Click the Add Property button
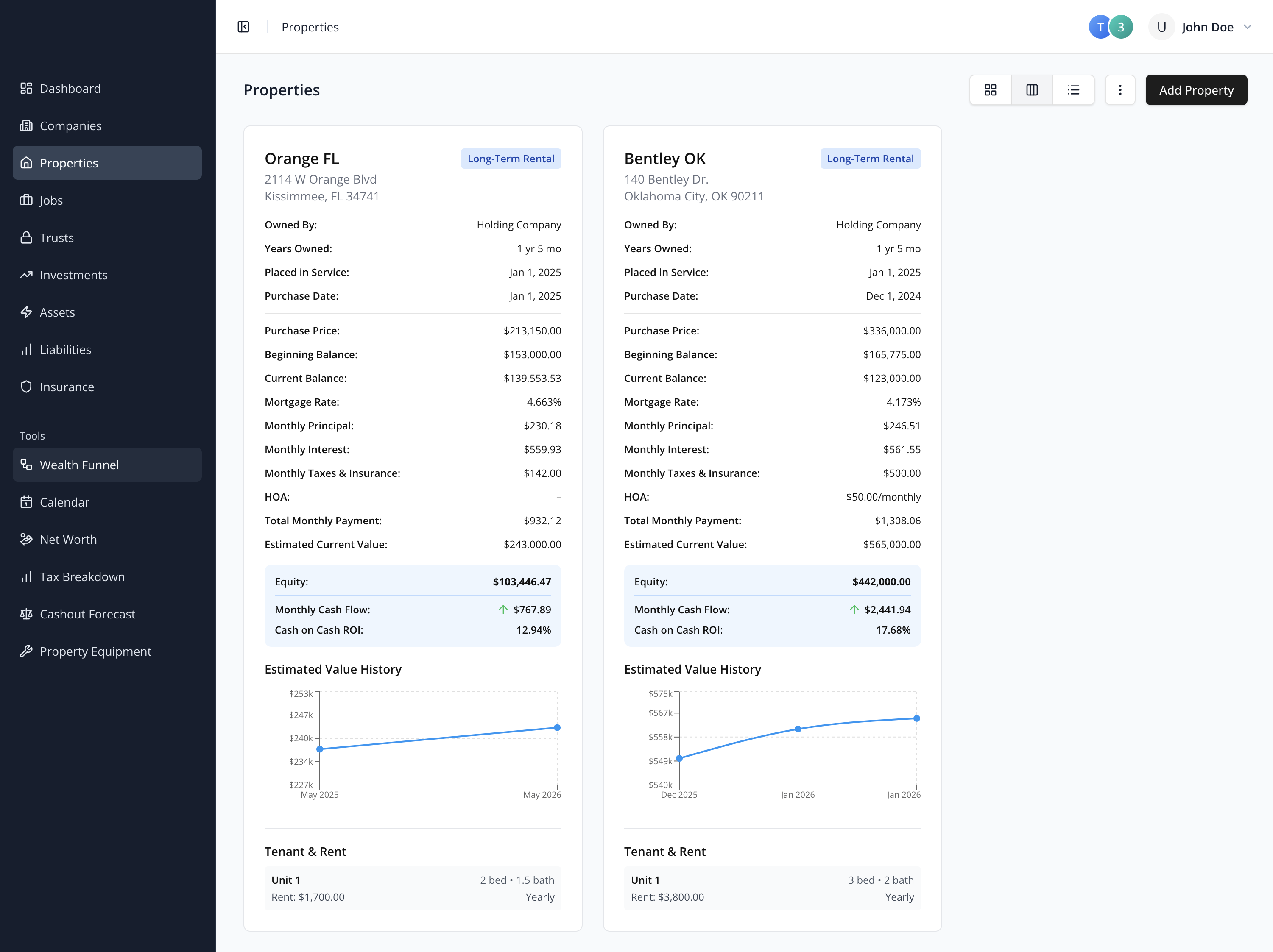Image resolution: width=1273 pixels, height=952 pixels. point(1196,90)
